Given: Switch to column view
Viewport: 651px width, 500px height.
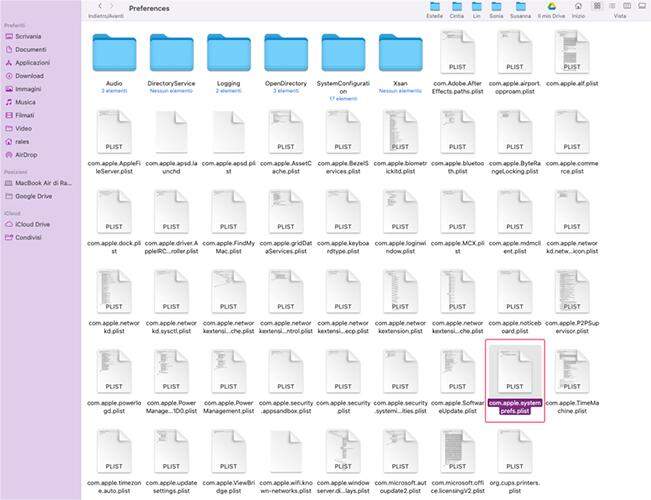Looking at the screenshot, I should click(x=627, y=6).
